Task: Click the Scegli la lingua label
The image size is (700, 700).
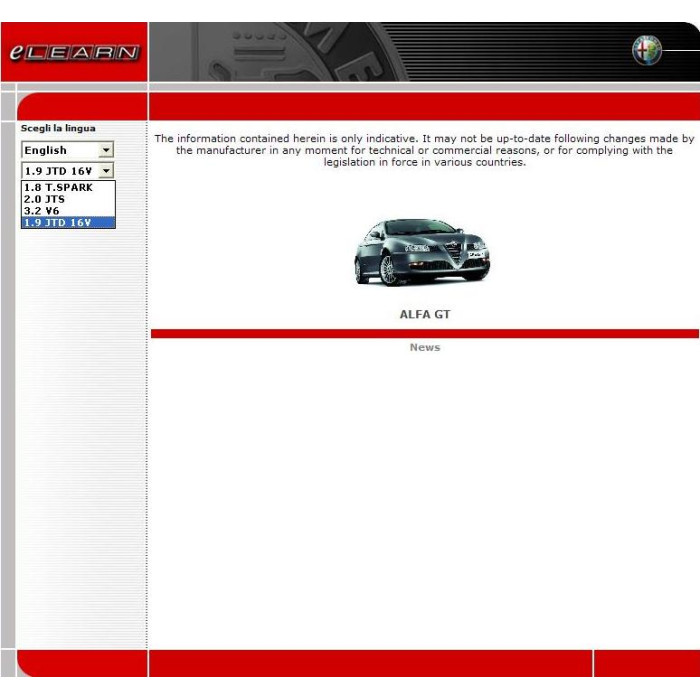Action: click(x=58, y=128)
